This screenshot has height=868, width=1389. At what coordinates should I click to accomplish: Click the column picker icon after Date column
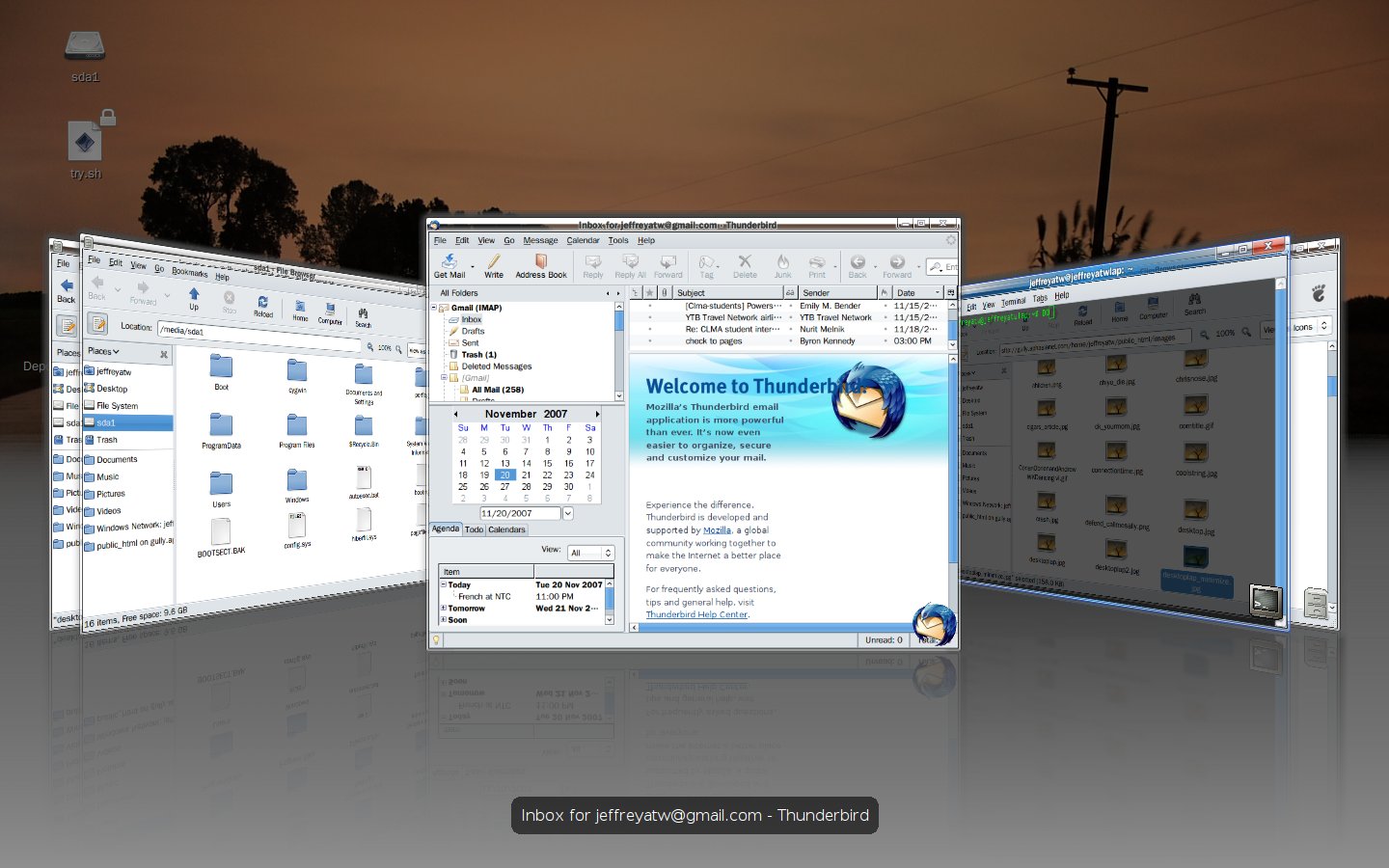click(x=950, y=292)
